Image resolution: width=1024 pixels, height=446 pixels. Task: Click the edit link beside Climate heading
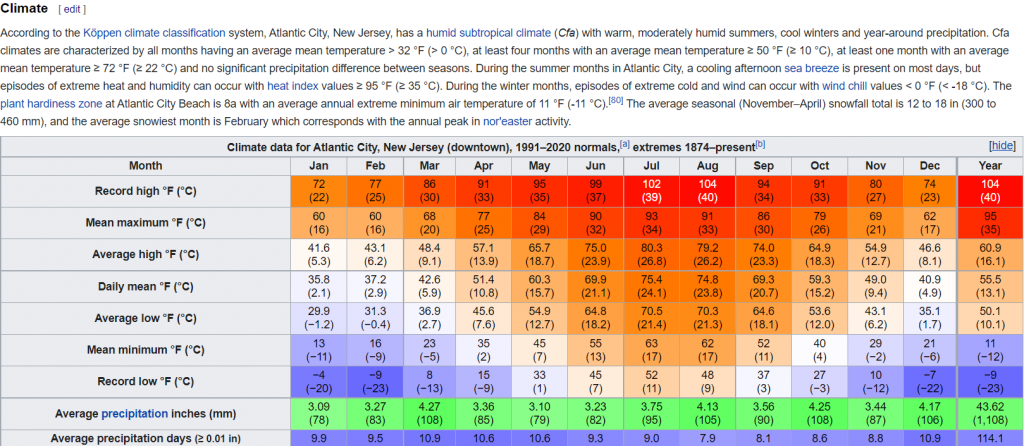point(73,9)
